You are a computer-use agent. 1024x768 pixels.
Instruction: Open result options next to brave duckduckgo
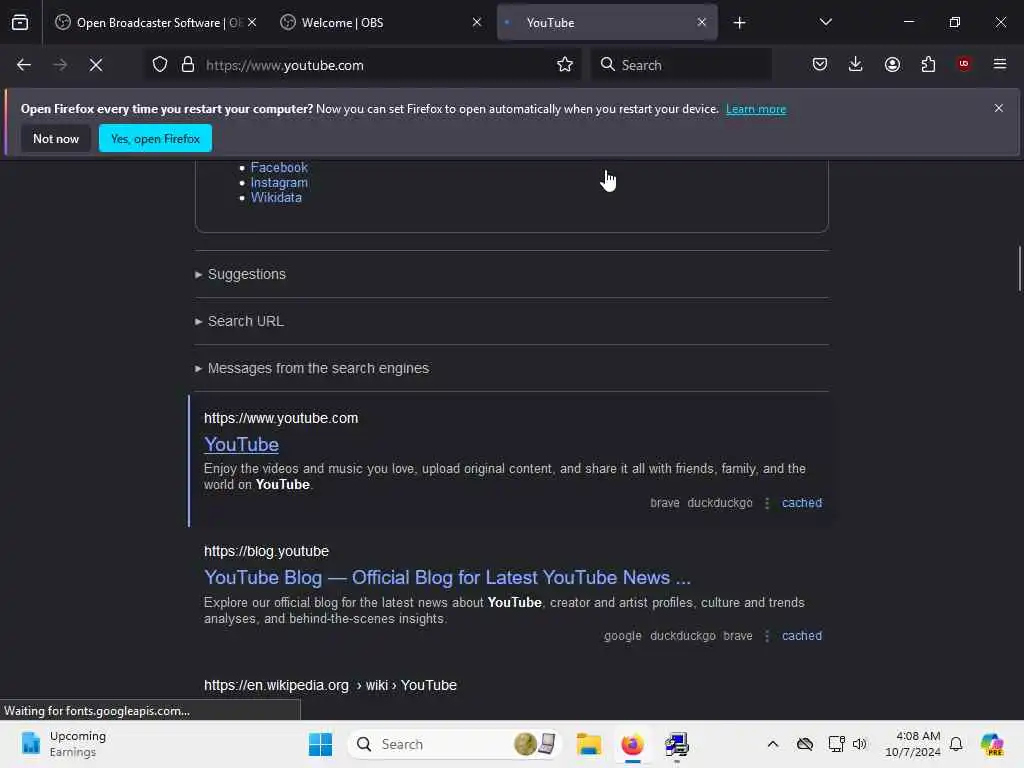[x=767, y=503]
